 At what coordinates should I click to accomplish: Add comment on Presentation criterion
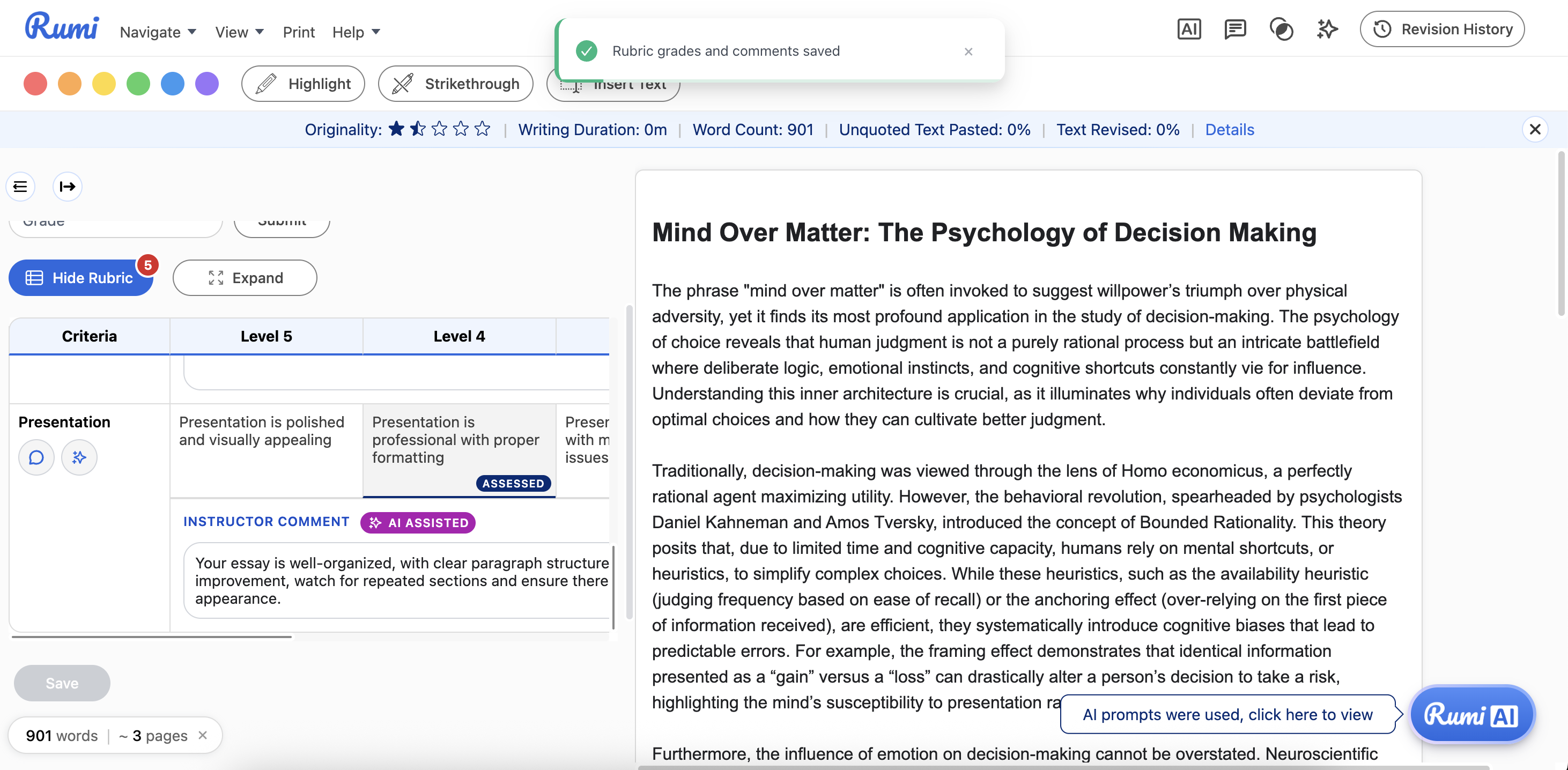click(x=36, y=457)
